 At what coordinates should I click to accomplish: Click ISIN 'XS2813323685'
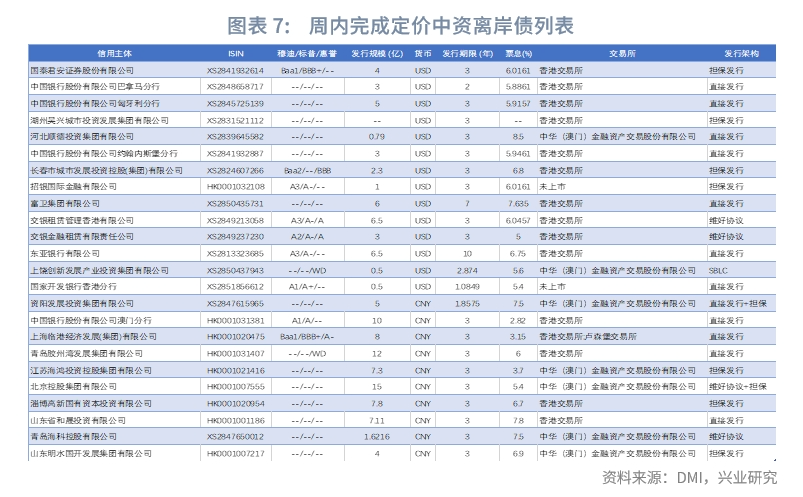pos(236,254)
